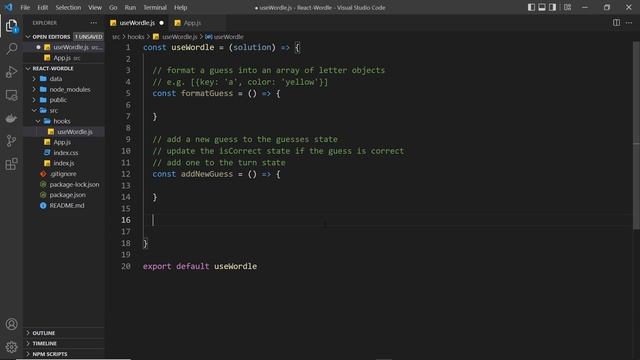Image resolution: width=640 pixels, height=360 pixels.
Task: Split the editor to the right
Action: [616, 23]
